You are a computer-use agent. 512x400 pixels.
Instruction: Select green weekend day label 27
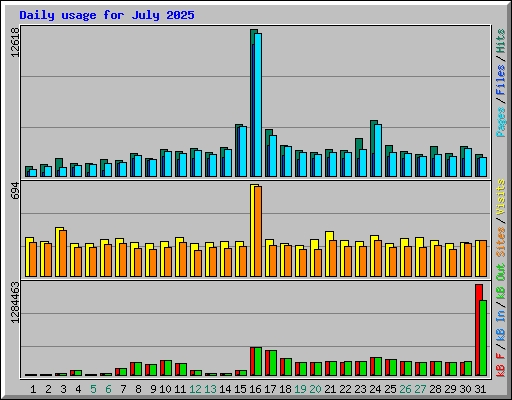point(420,389)
